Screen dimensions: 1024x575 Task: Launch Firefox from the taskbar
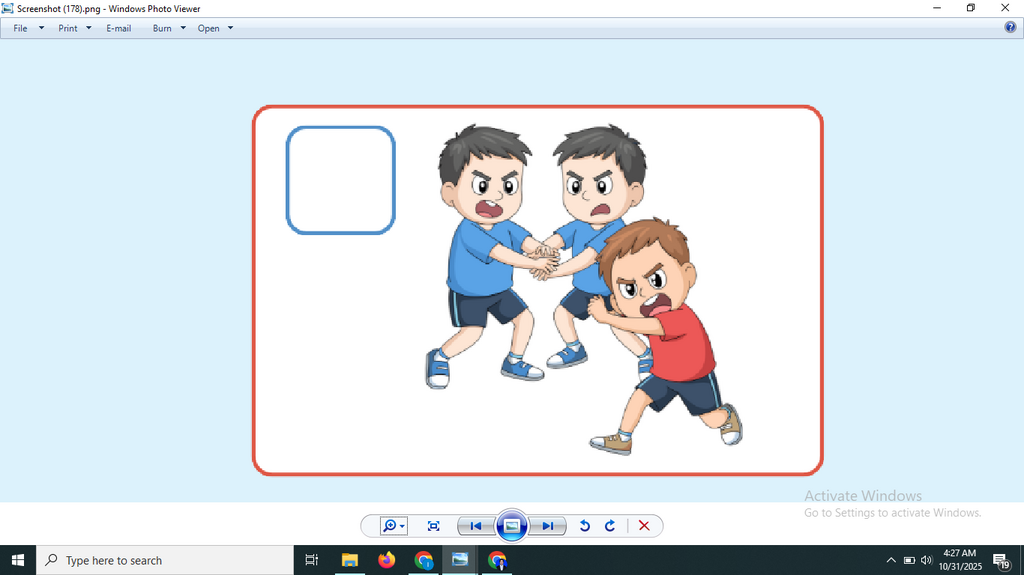[x=387, y=560]
